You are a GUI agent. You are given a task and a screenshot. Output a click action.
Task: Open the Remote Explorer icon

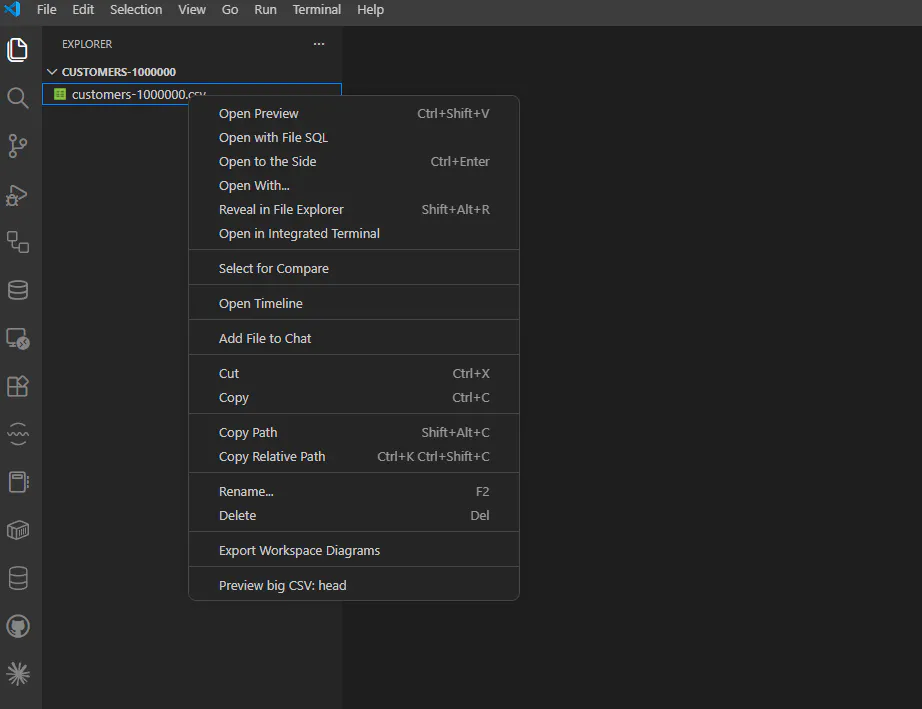[x=18, y=339]
